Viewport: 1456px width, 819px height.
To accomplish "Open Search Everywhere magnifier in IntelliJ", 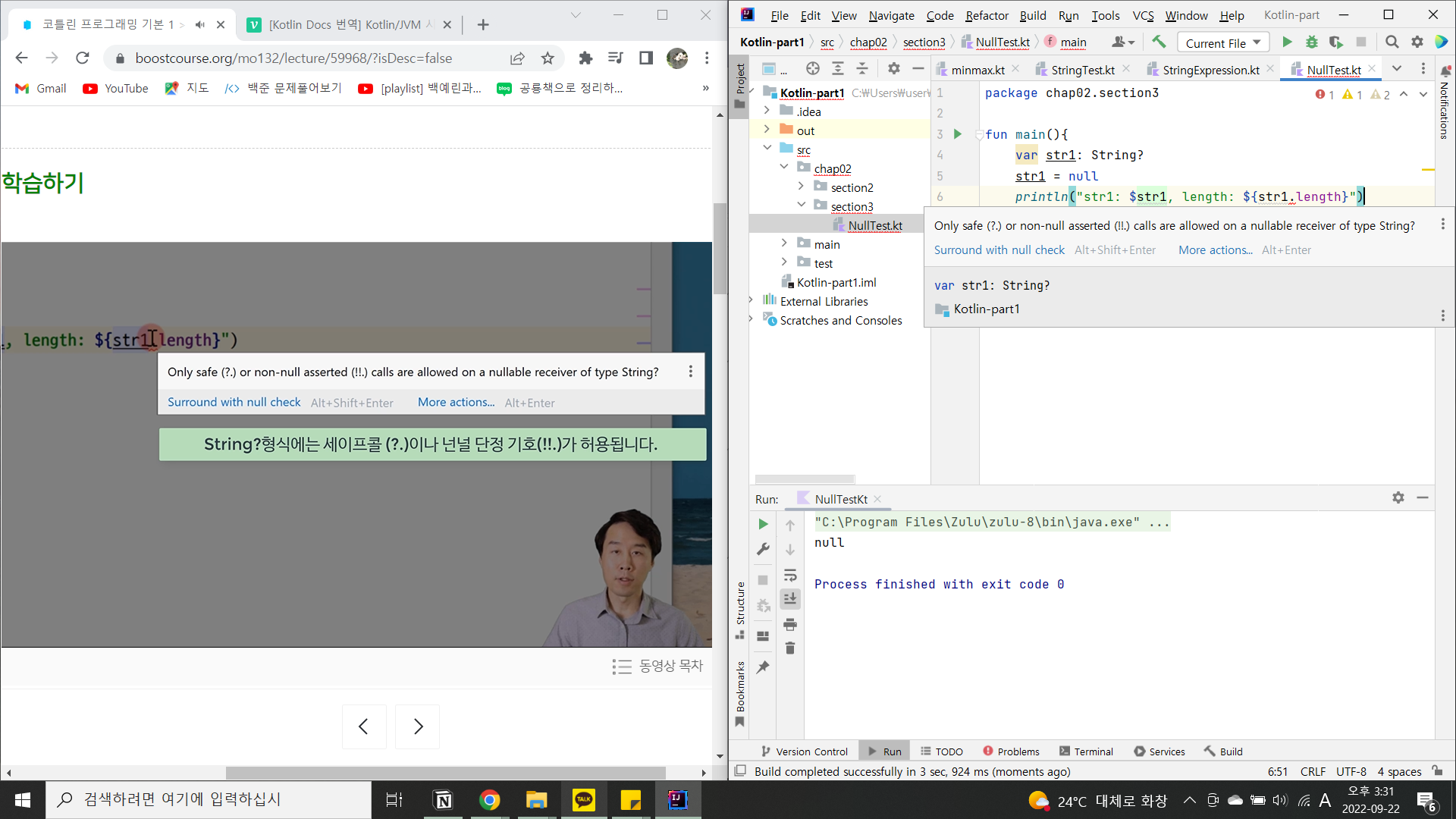I will point(1392,42).
